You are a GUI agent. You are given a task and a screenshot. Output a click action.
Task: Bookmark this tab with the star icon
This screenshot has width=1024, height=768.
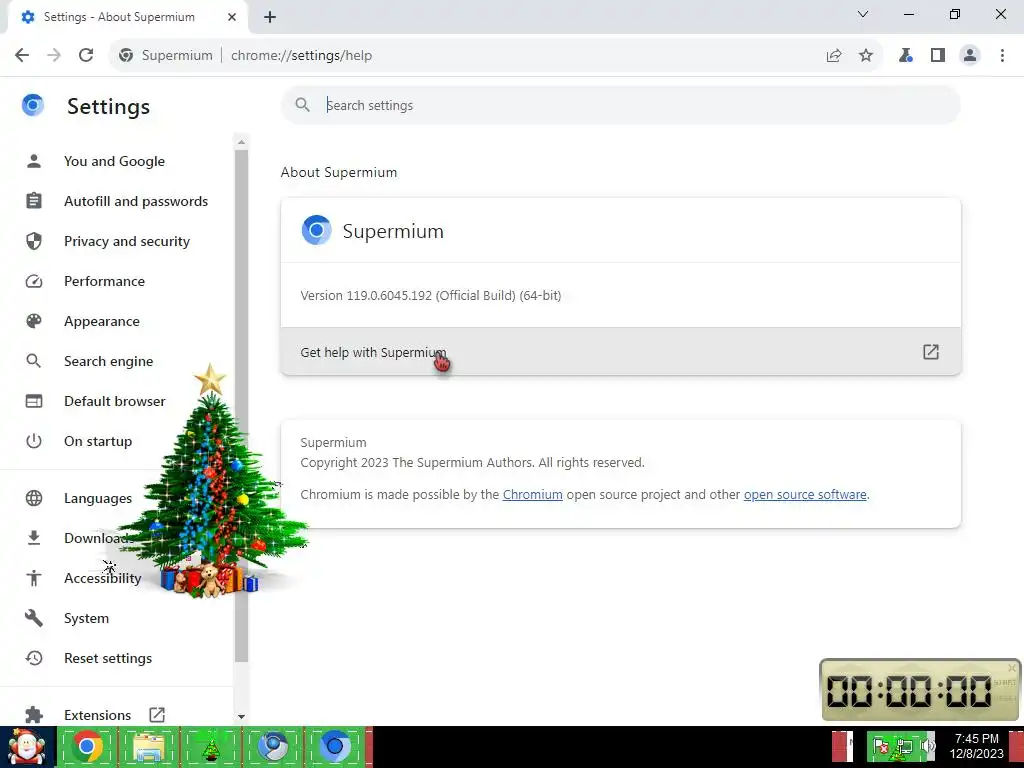pos(866,56)
